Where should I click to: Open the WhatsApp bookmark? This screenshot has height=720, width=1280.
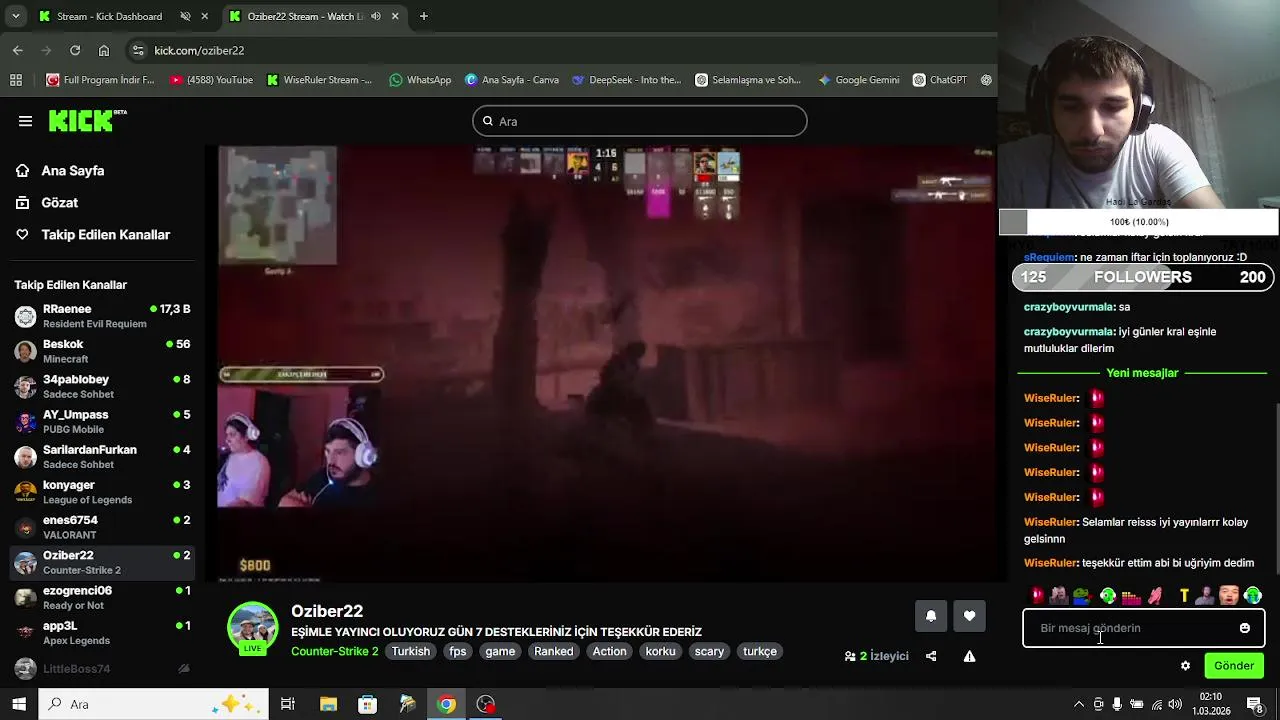[x=420, y=80]
